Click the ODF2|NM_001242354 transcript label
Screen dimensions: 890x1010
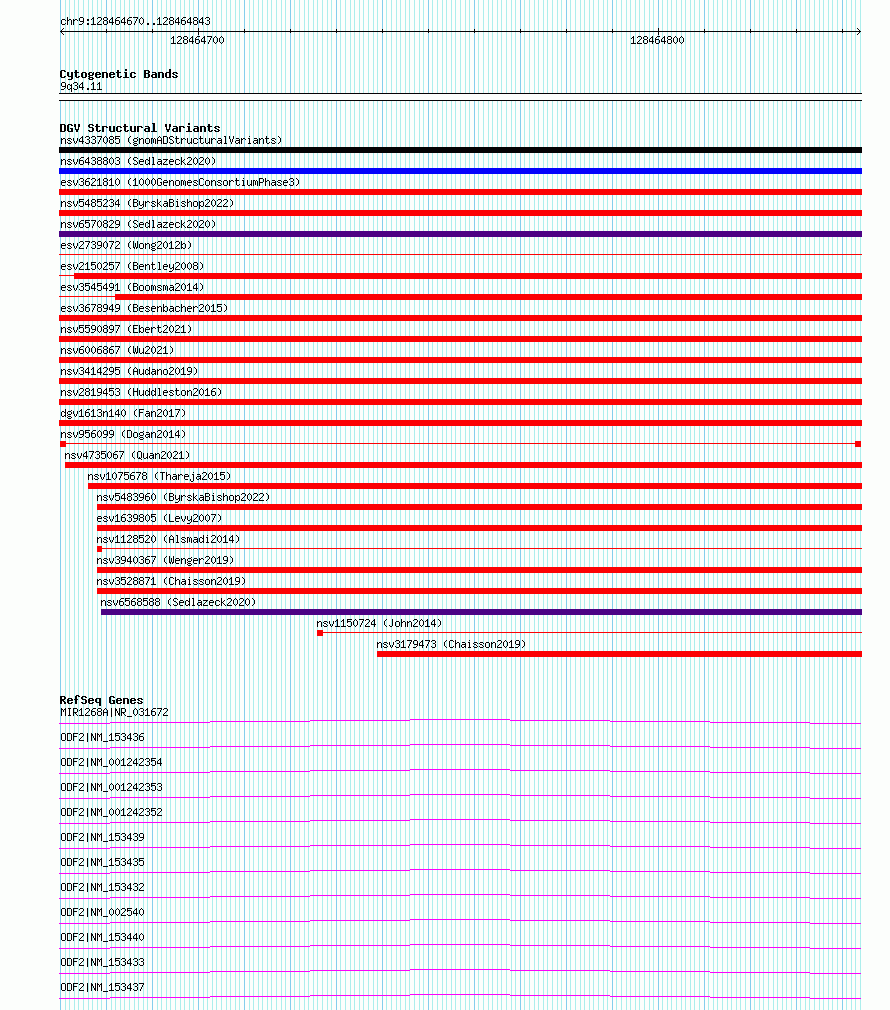(111, 762)
